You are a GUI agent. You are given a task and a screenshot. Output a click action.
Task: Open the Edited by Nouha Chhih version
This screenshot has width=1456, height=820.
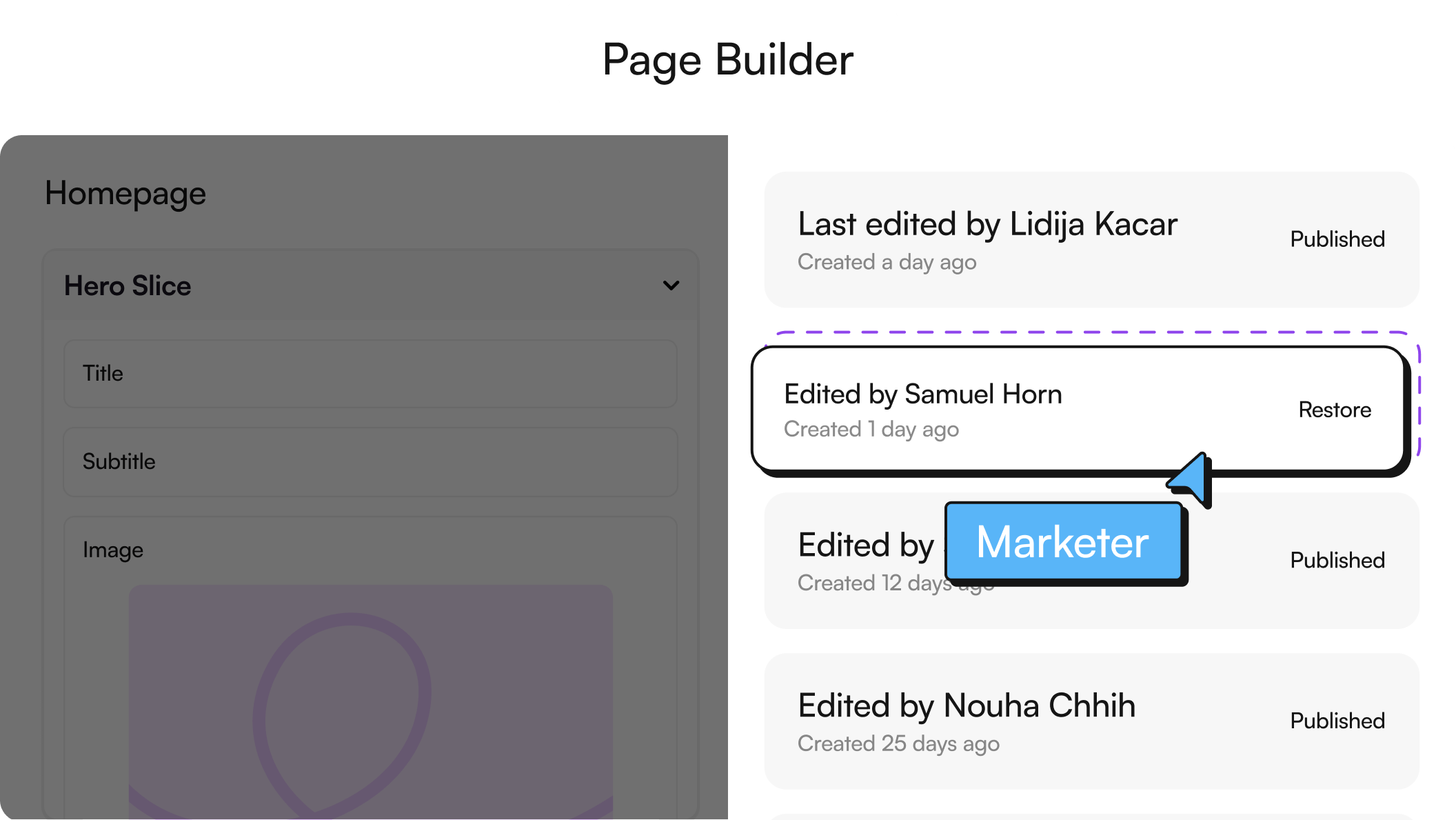[967, 706]
